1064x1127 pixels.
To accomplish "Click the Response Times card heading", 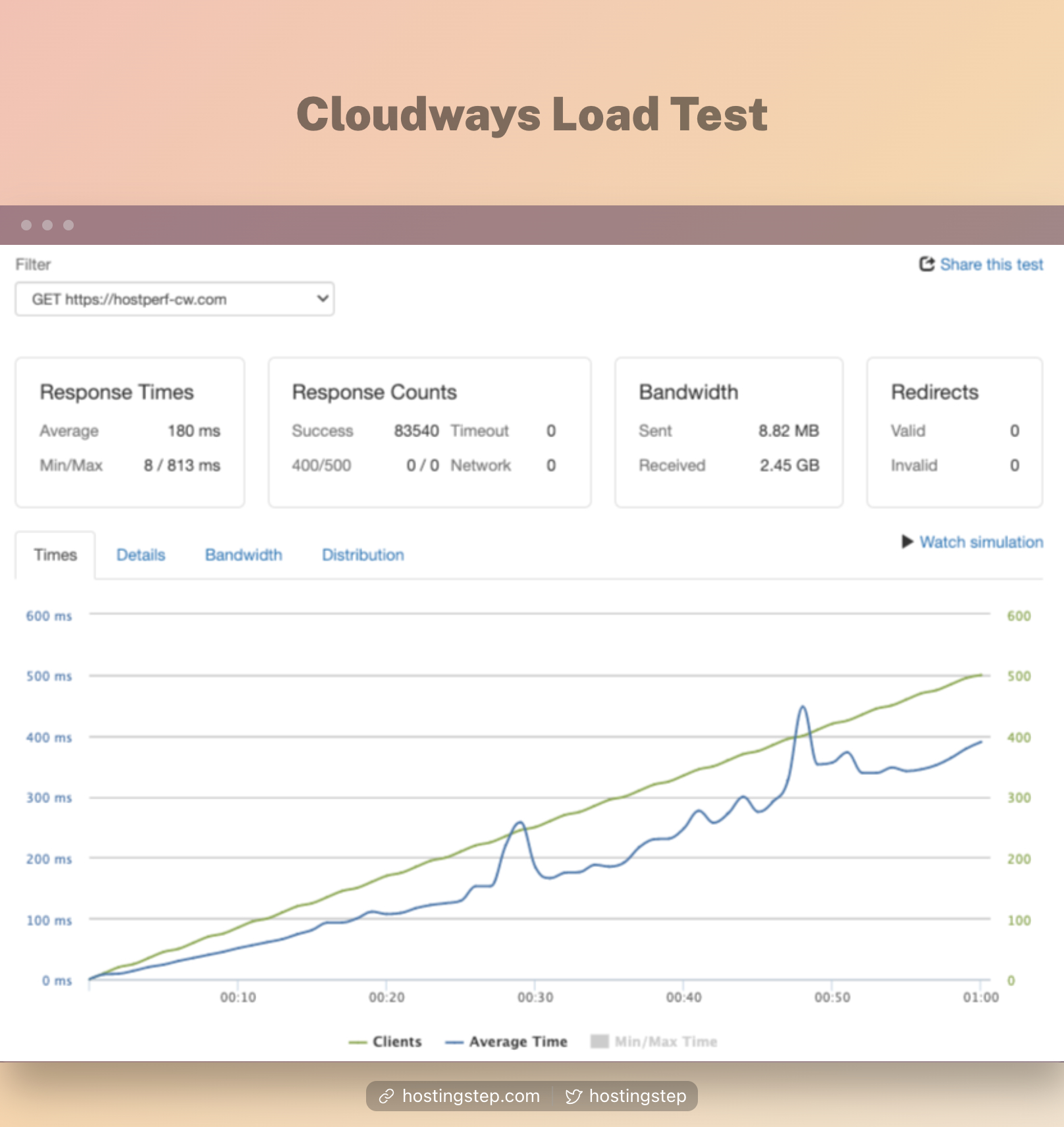I will [x=117, y=392].
